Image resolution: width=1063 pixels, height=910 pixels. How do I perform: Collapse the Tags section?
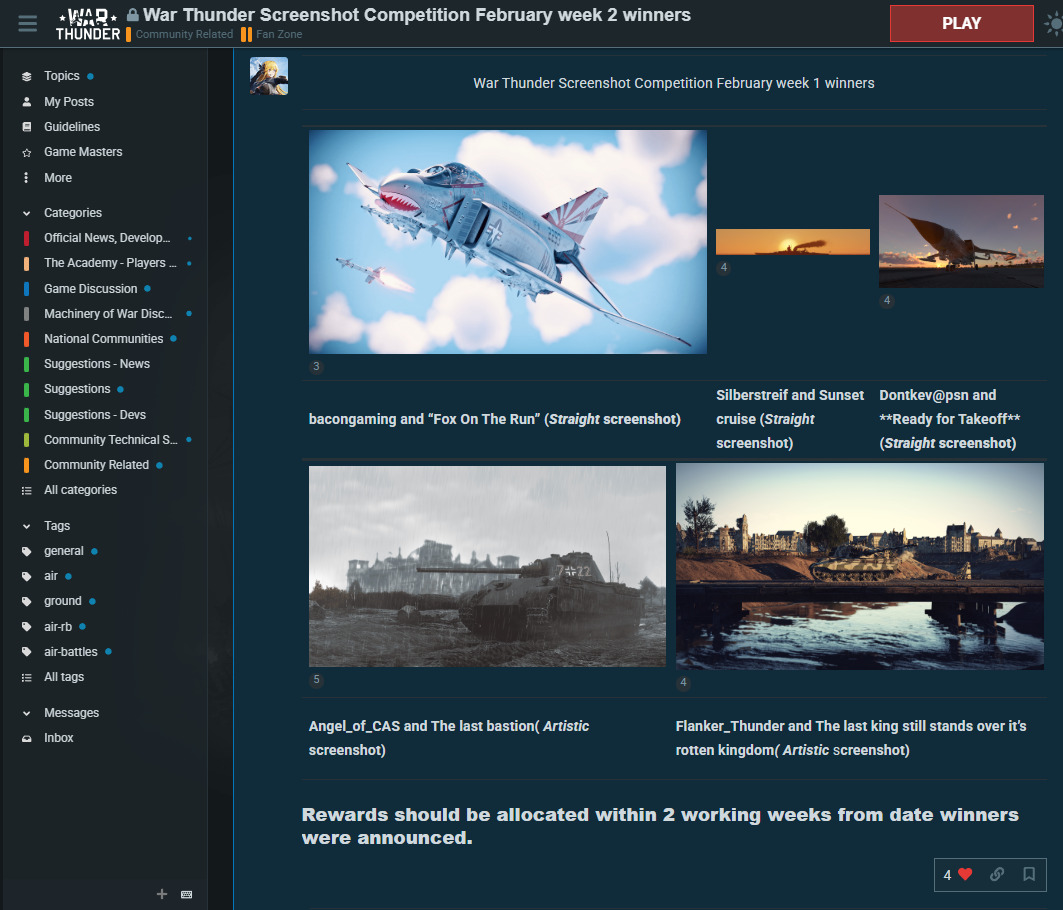pyautogui.click(x=27, y=526)
